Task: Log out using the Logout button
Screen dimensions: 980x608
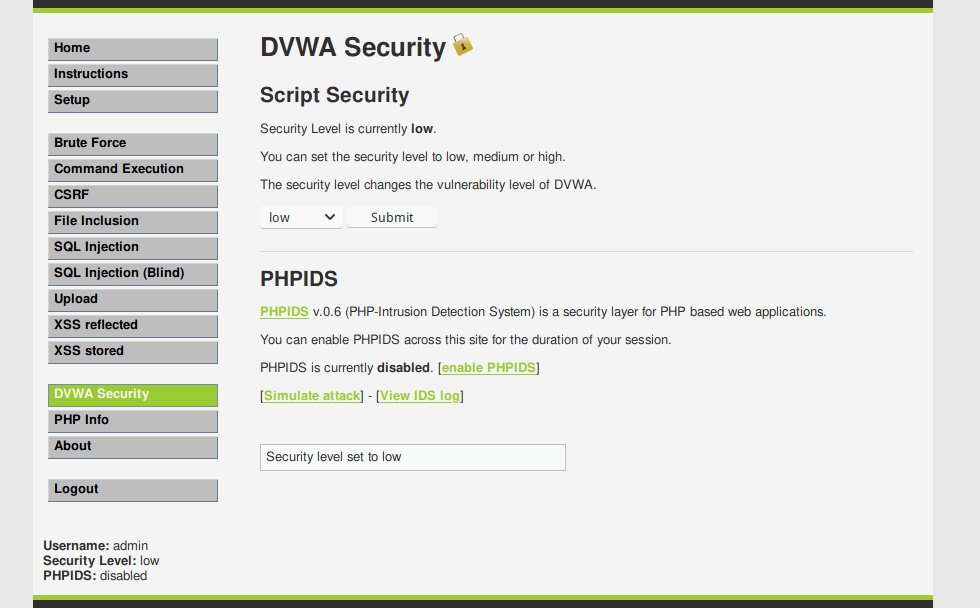Action: [132, 489]
